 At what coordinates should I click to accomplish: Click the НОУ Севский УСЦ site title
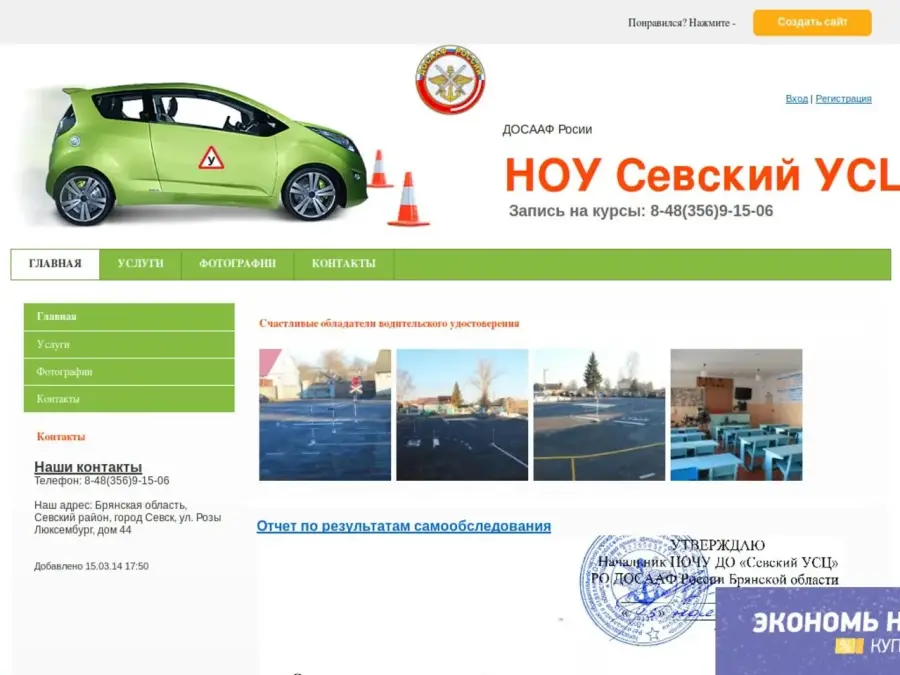(702, 175)
